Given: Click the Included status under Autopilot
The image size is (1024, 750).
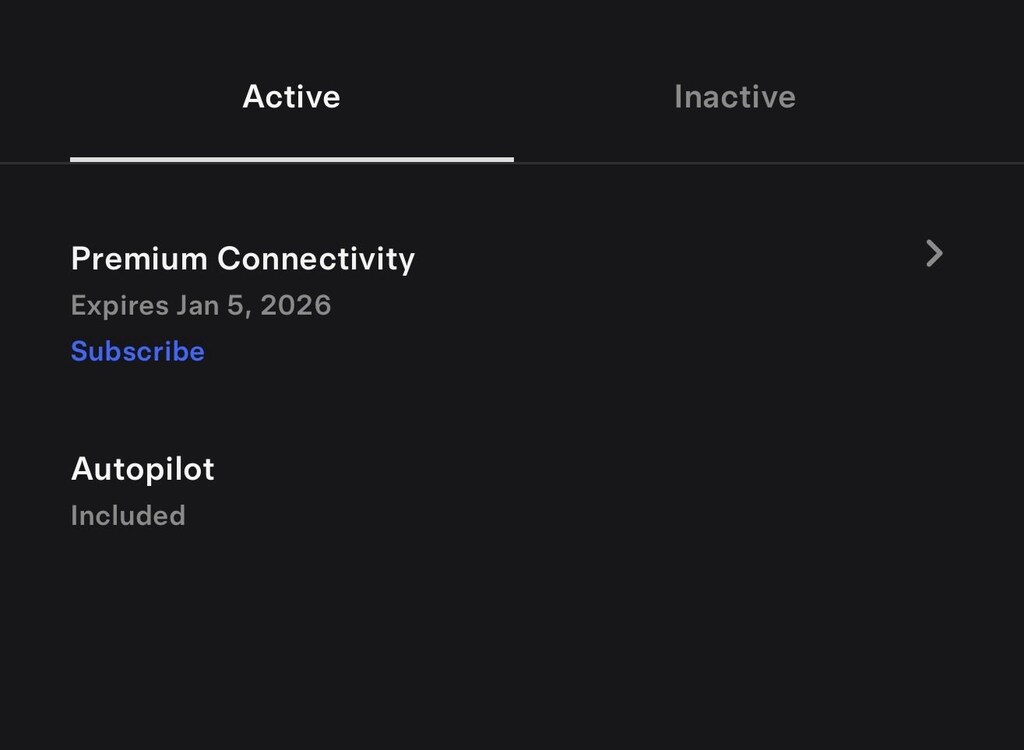Looking at the screenshot, I should coord(128,516).
